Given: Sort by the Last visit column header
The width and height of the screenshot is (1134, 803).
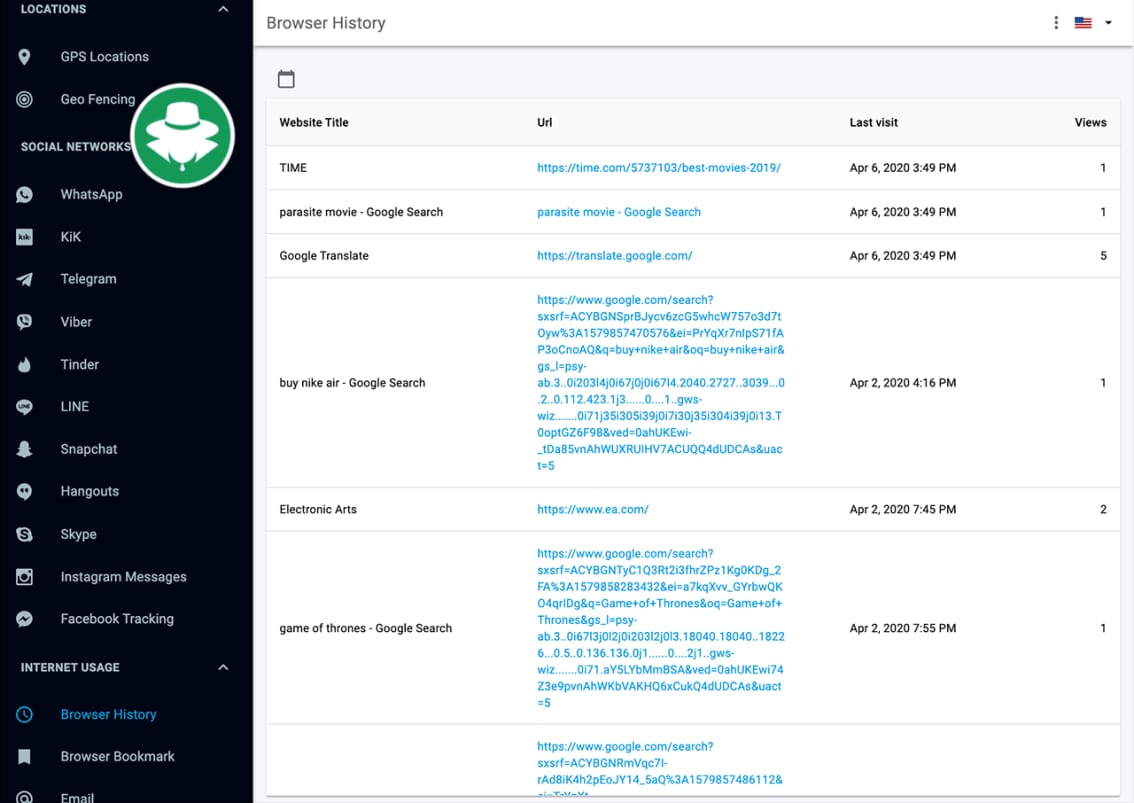Looking at the screenshot, I should pyautogui.click(x=873, y=123).
